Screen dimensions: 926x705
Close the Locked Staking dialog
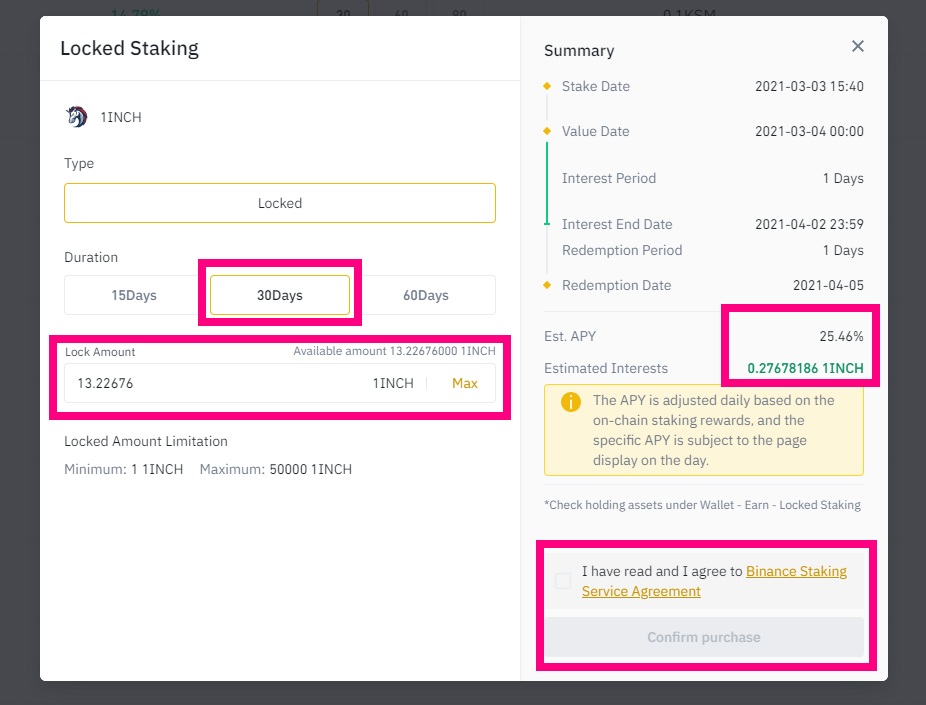coord(857,46)
